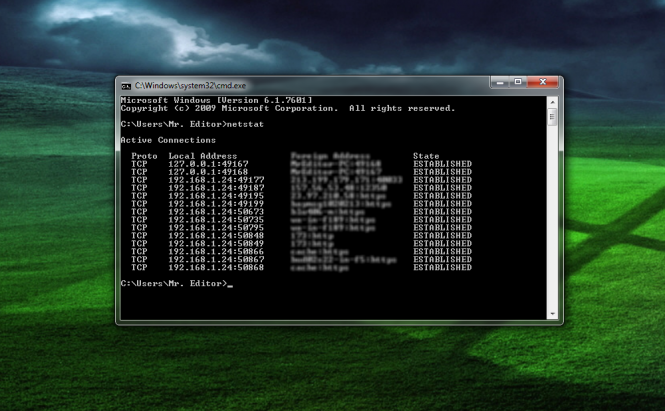
Task: Click the 'Proto' column header
Action: coord(144,156)
